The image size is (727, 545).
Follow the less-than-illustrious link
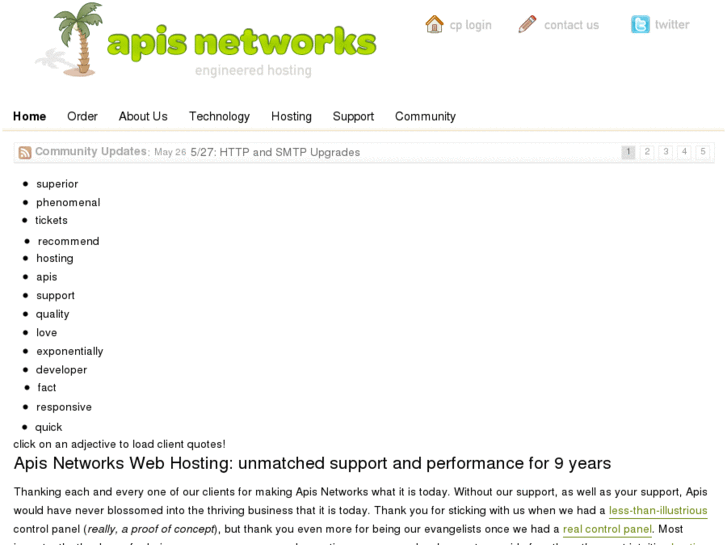(x=658, y=510)
